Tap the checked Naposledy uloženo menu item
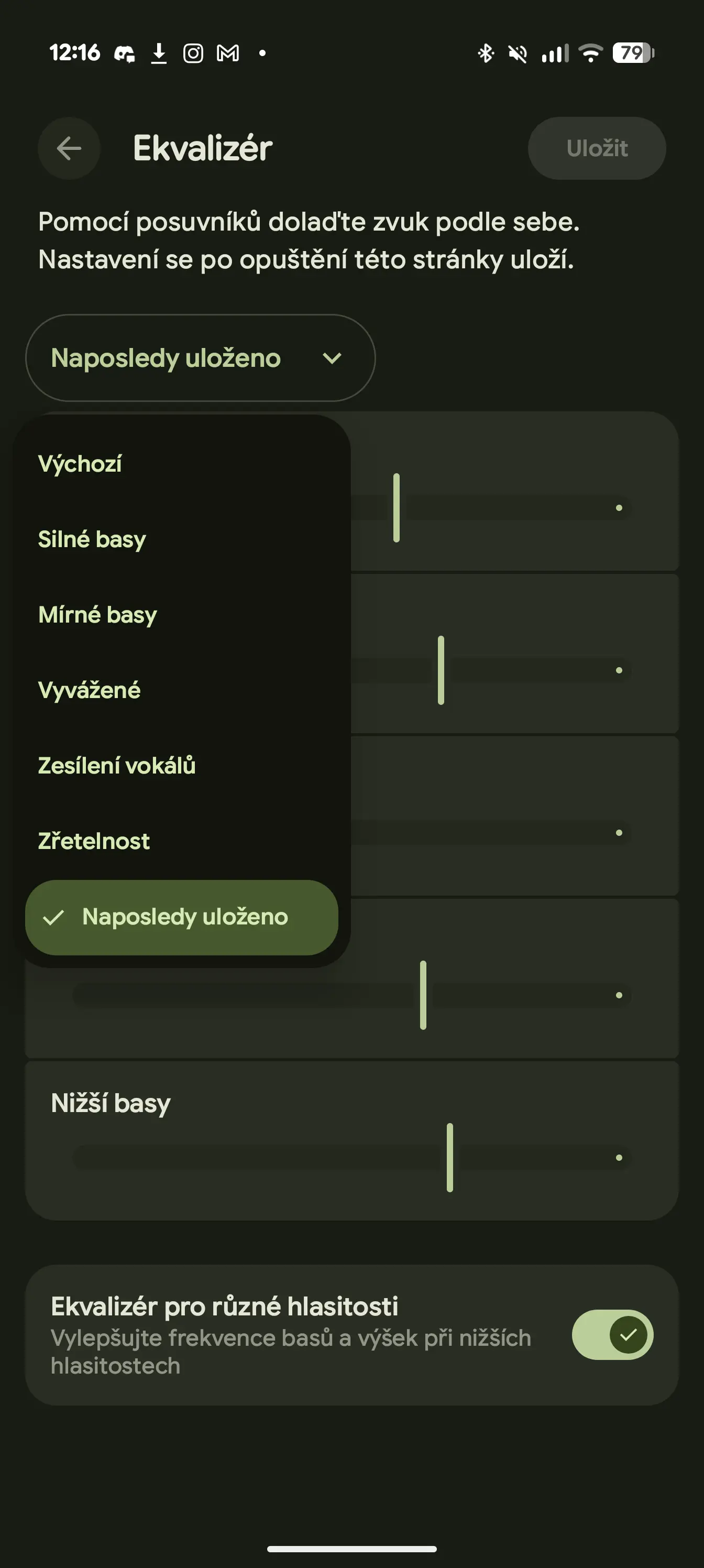The width and height of the screenshot is (704, 1568). pos(181,917)
